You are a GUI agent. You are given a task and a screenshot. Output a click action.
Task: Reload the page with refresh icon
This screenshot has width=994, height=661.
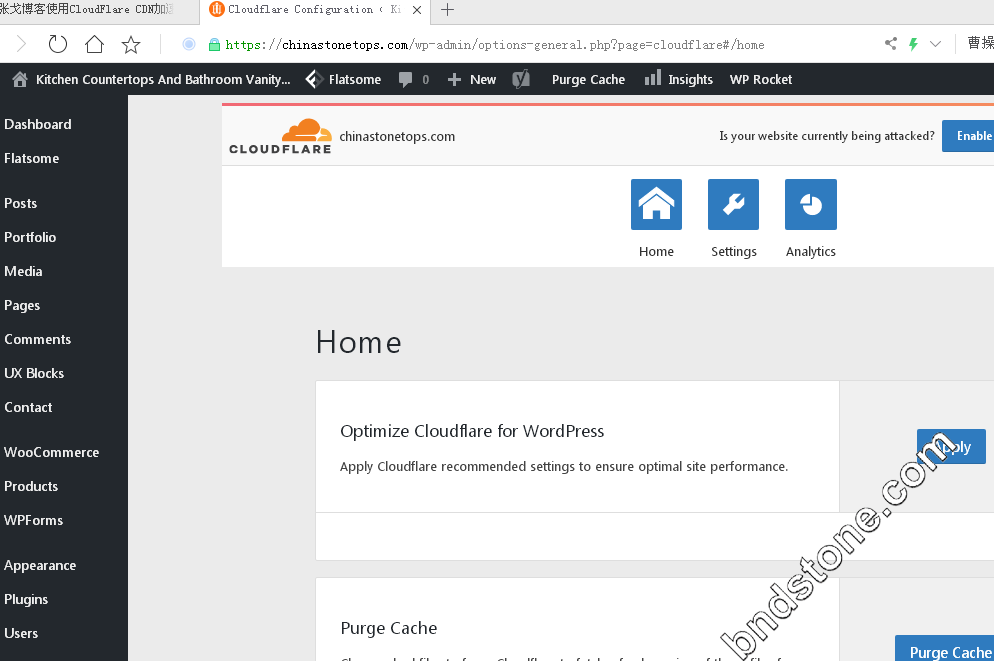pos(58,44)
